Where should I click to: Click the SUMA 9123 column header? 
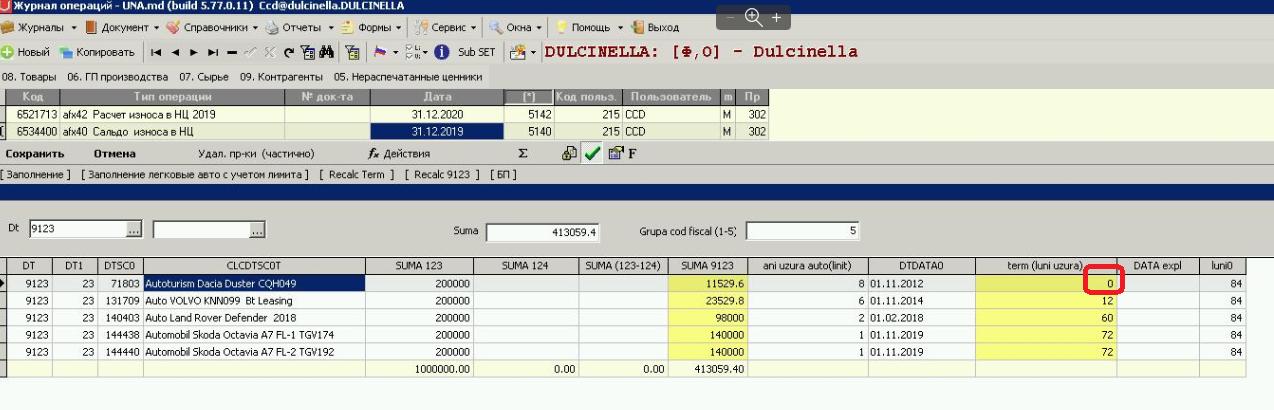(x=708, y=266)
